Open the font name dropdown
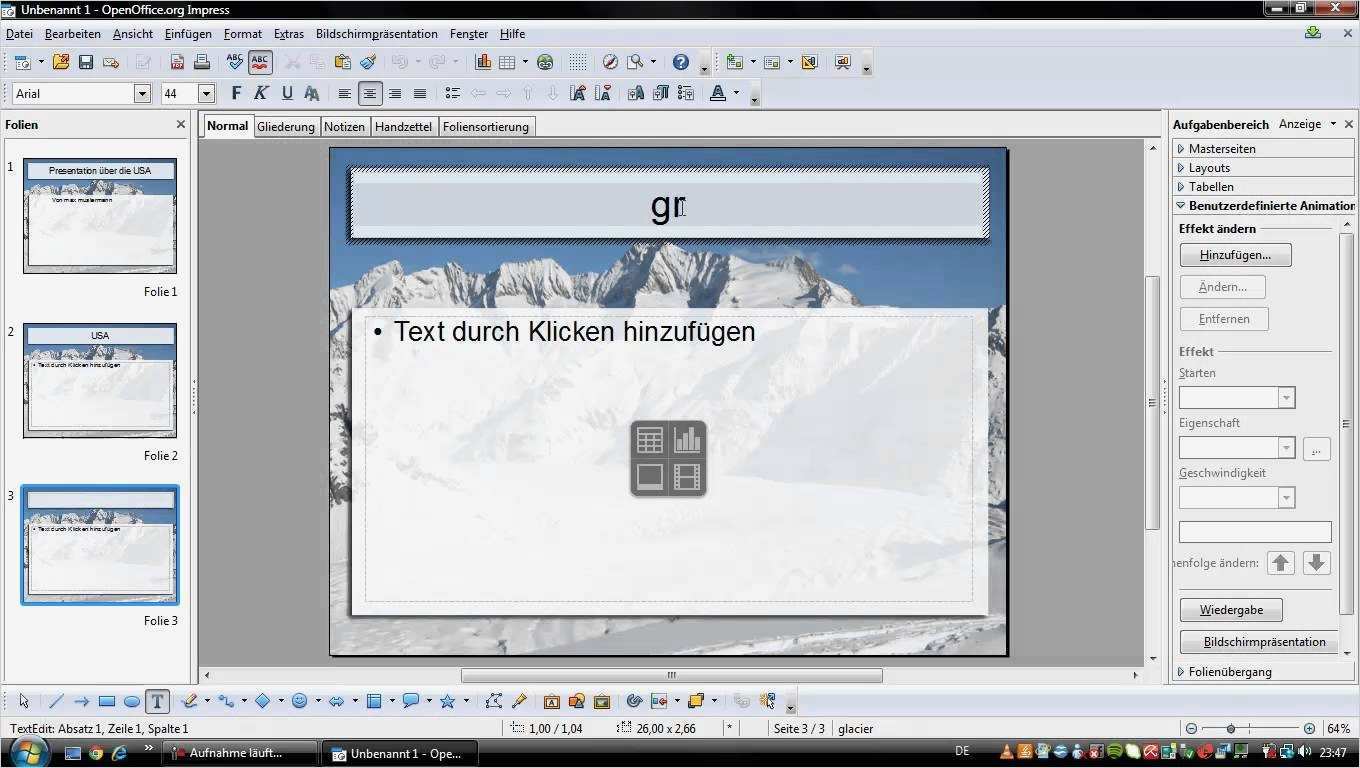The image size is (1360, 768). click(x=142, y=94)
